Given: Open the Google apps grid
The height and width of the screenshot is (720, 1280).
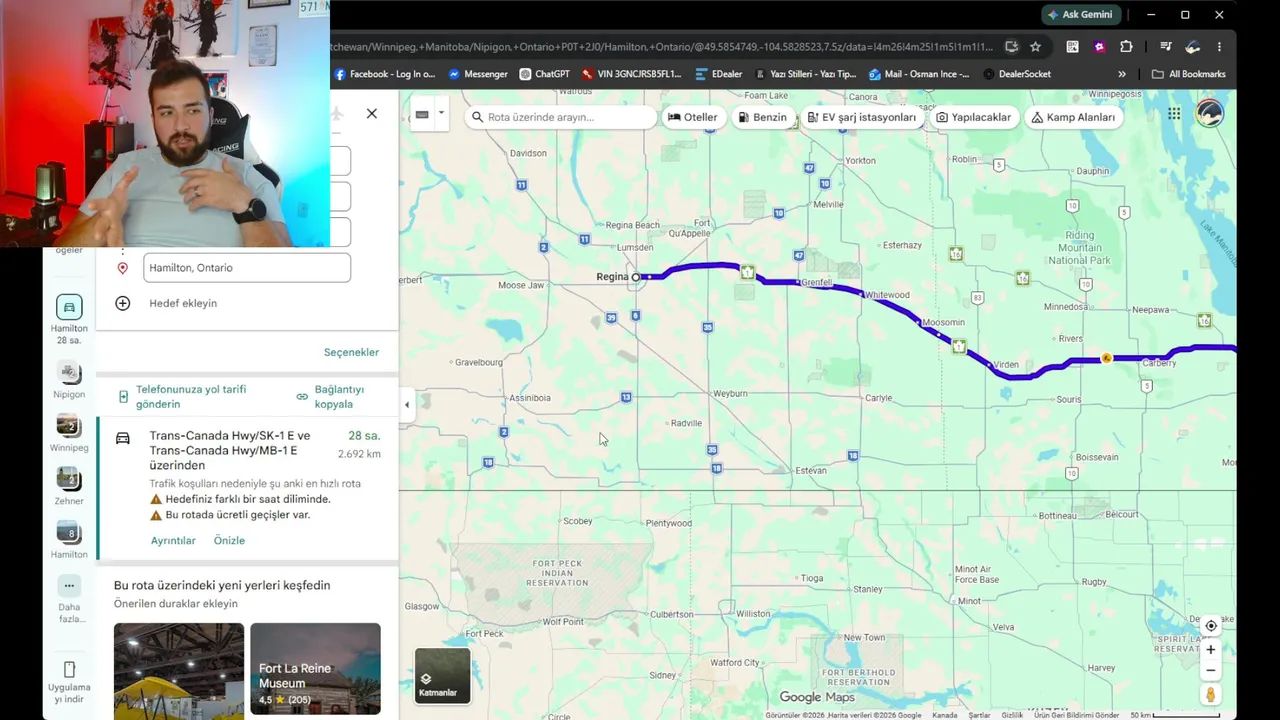Looking at the screenshot, I should coord(1174,114).
